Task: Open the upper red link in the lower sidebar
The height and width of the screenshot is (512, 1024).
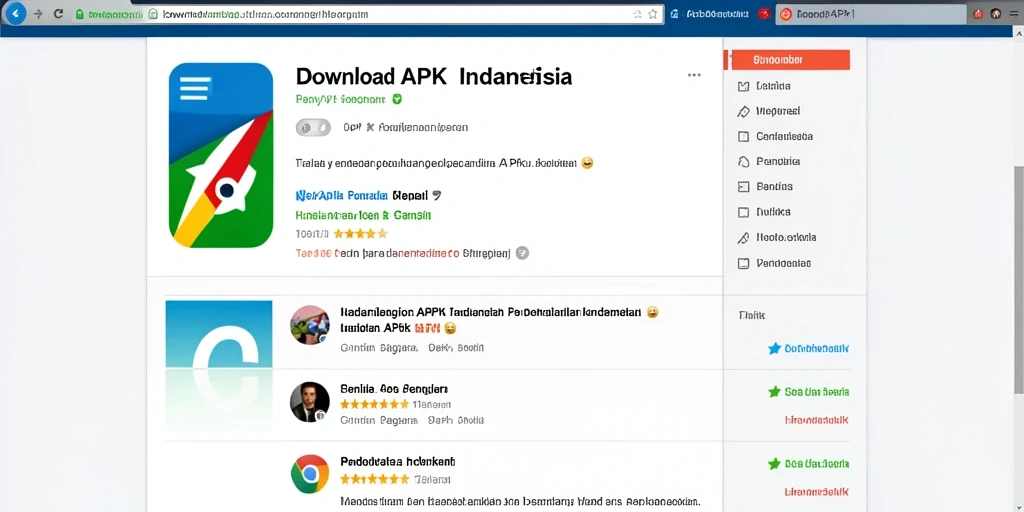Action: [x=817, y=420]
